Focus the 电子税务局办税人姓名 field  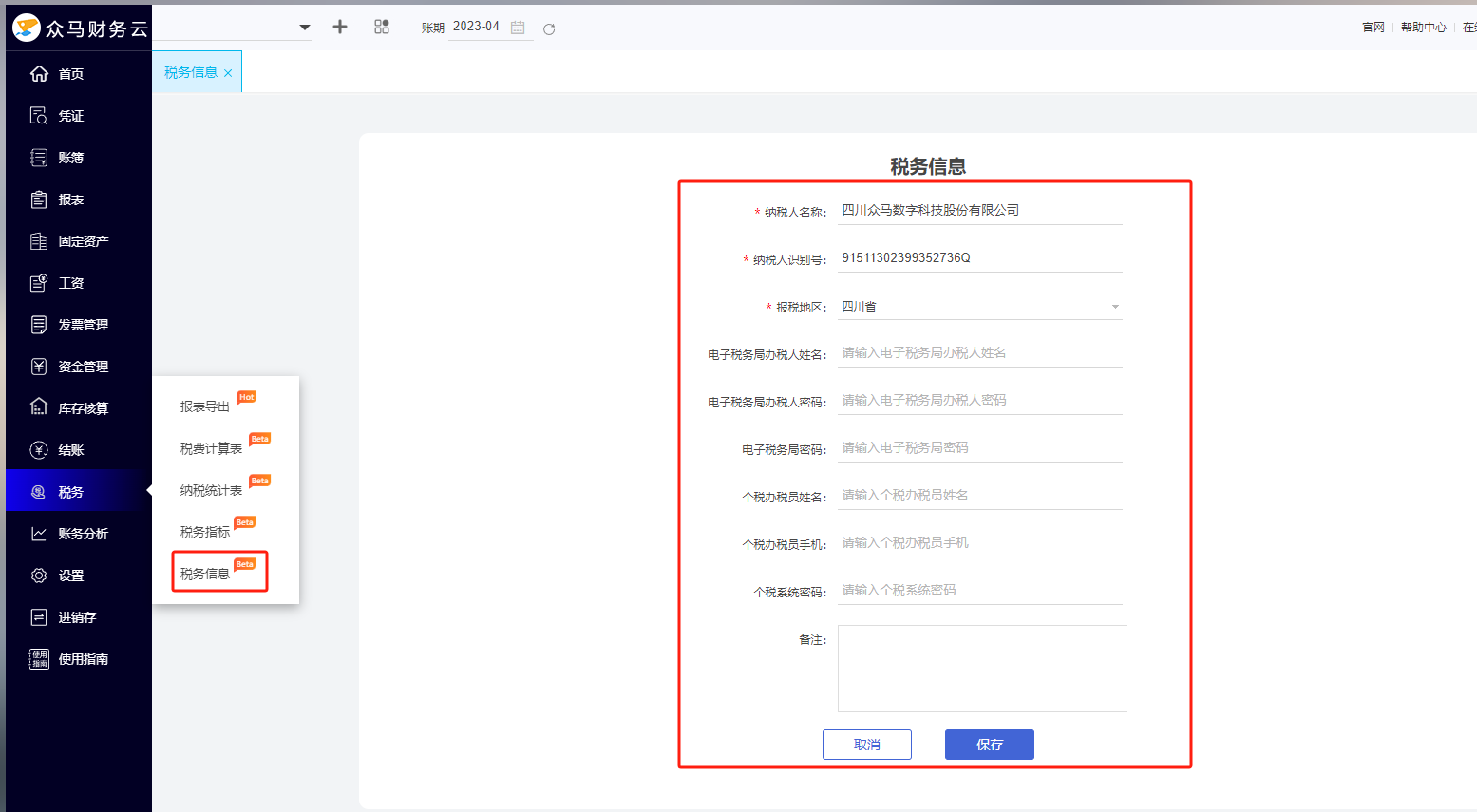pyautogui.click(x=980, y=353)
